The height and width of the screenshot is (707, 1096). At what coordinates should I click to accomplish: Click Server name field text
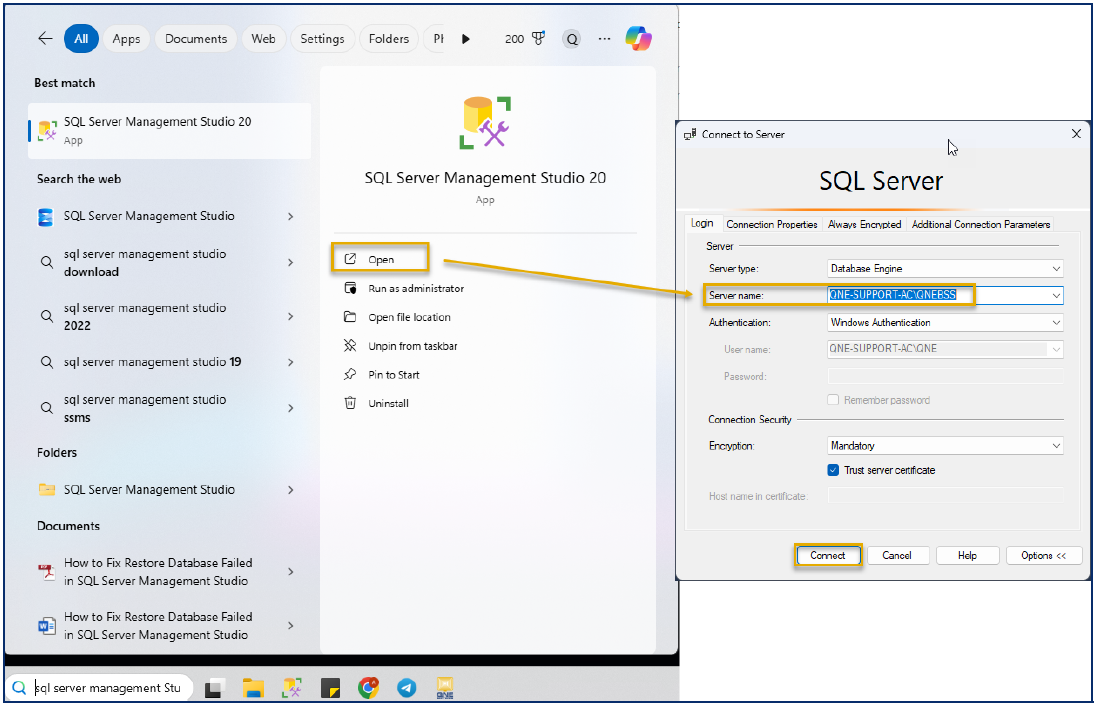892,295
